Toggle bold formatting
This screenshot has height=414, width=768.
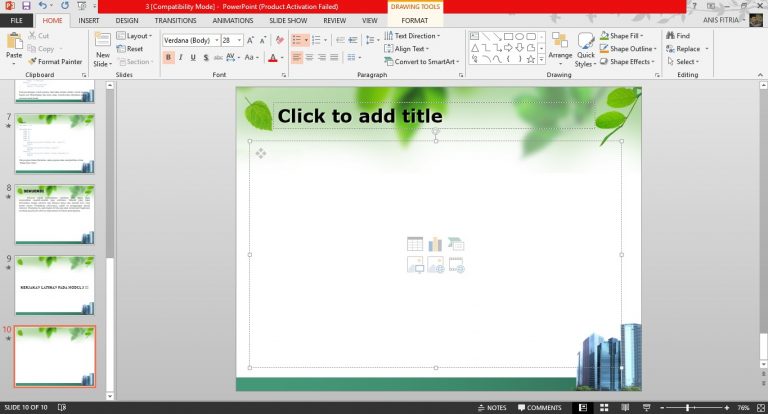168,57
